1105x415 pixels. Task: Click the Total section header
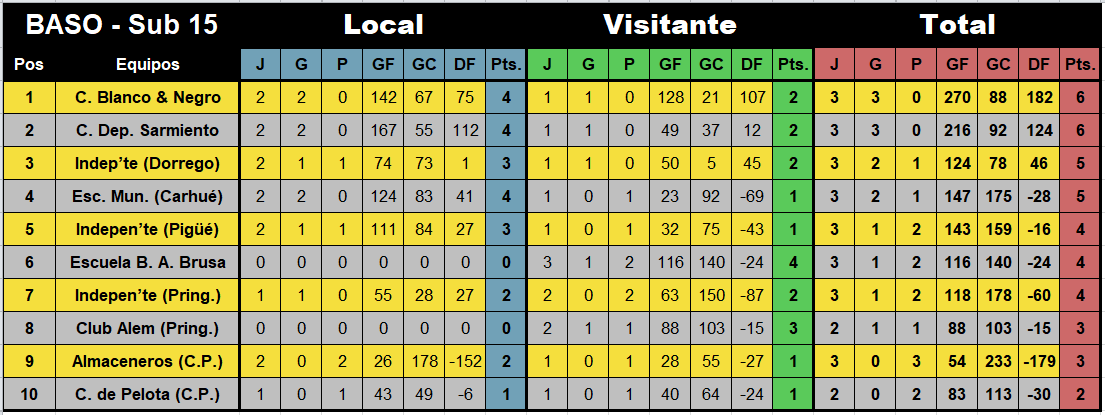[x=957, y=25]
